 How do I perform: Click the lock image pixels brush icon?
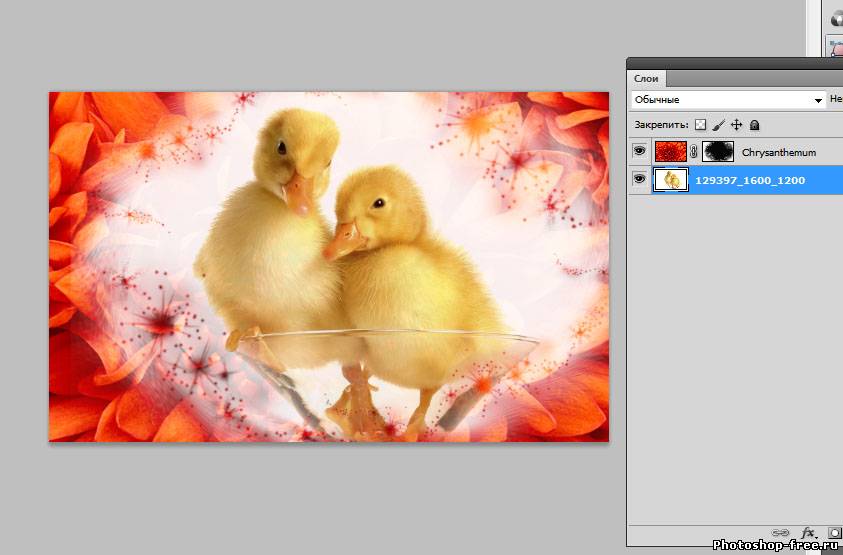coord(718,125)
